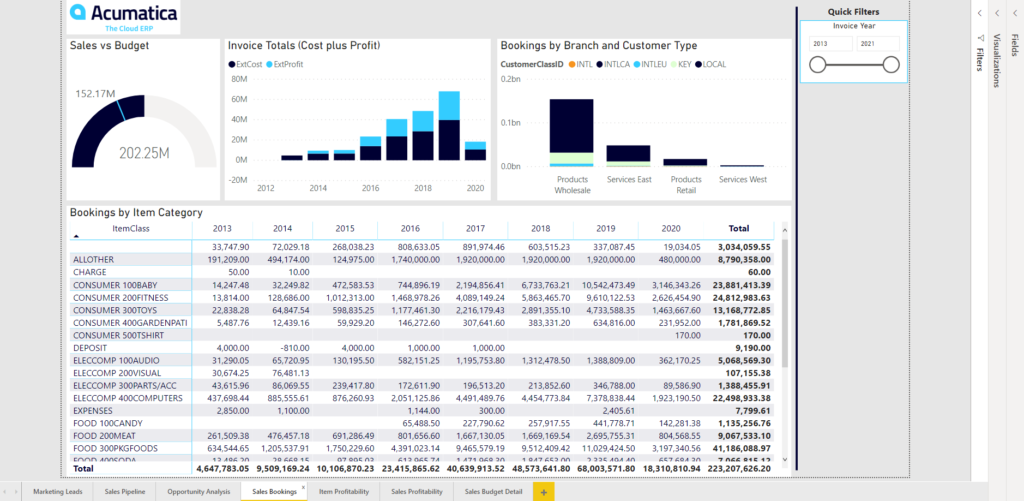1024x501 pixels.
Task: Click the ItemClass sort arrow icon
Action: 77,236
